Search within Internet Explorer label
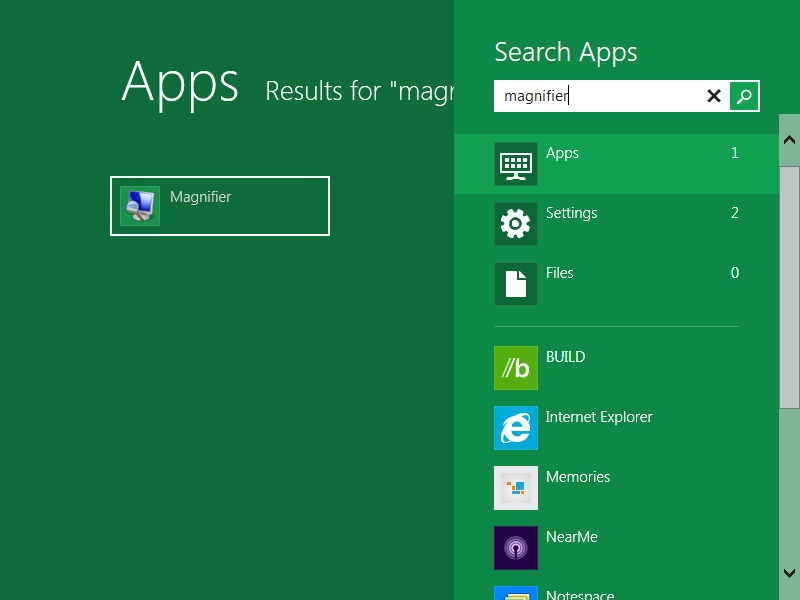This screenshot has width=800, height=600. [599, 417]
